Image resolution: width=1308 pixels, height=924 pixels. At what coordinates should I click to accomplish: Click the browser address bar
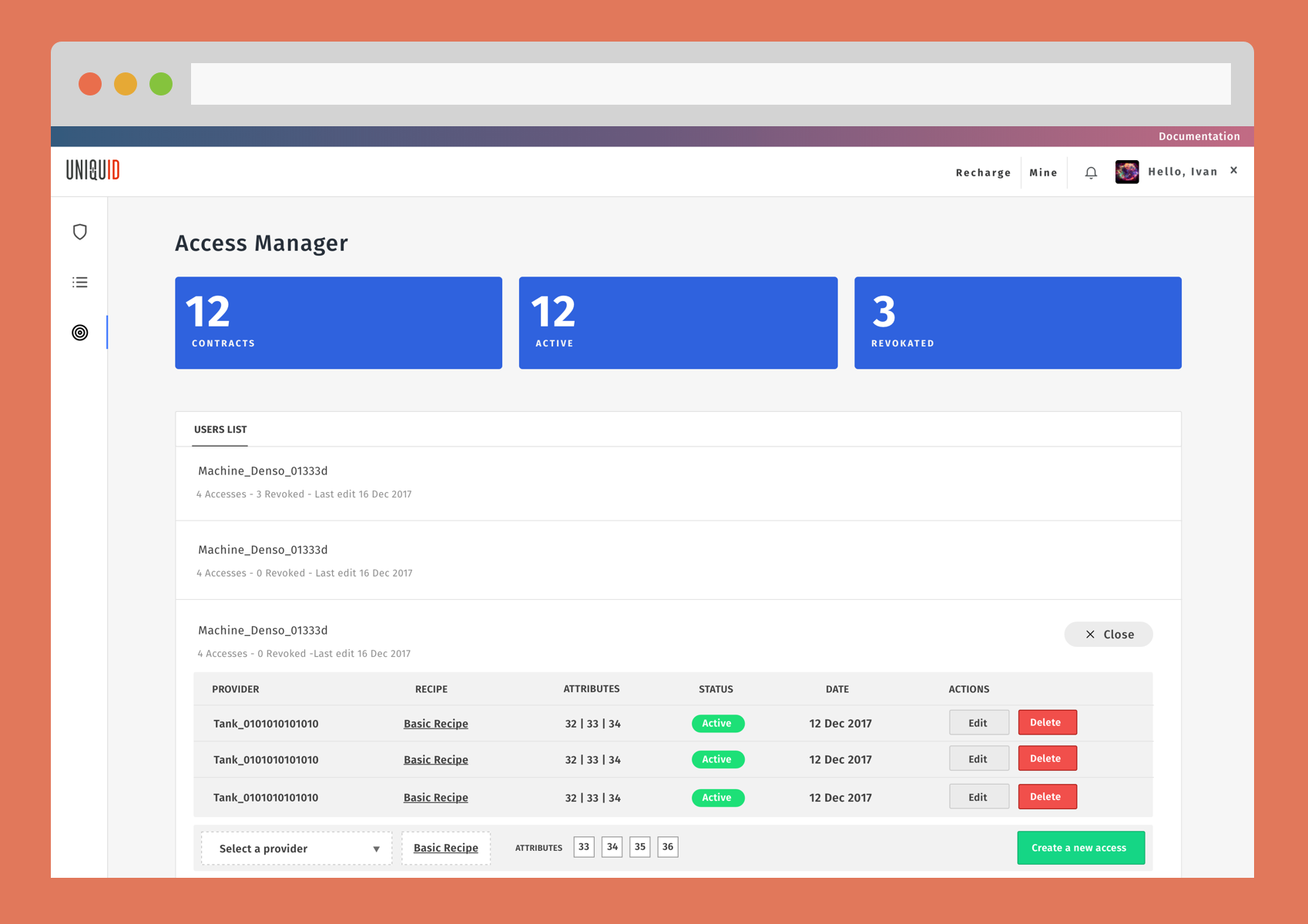(710, 84)
